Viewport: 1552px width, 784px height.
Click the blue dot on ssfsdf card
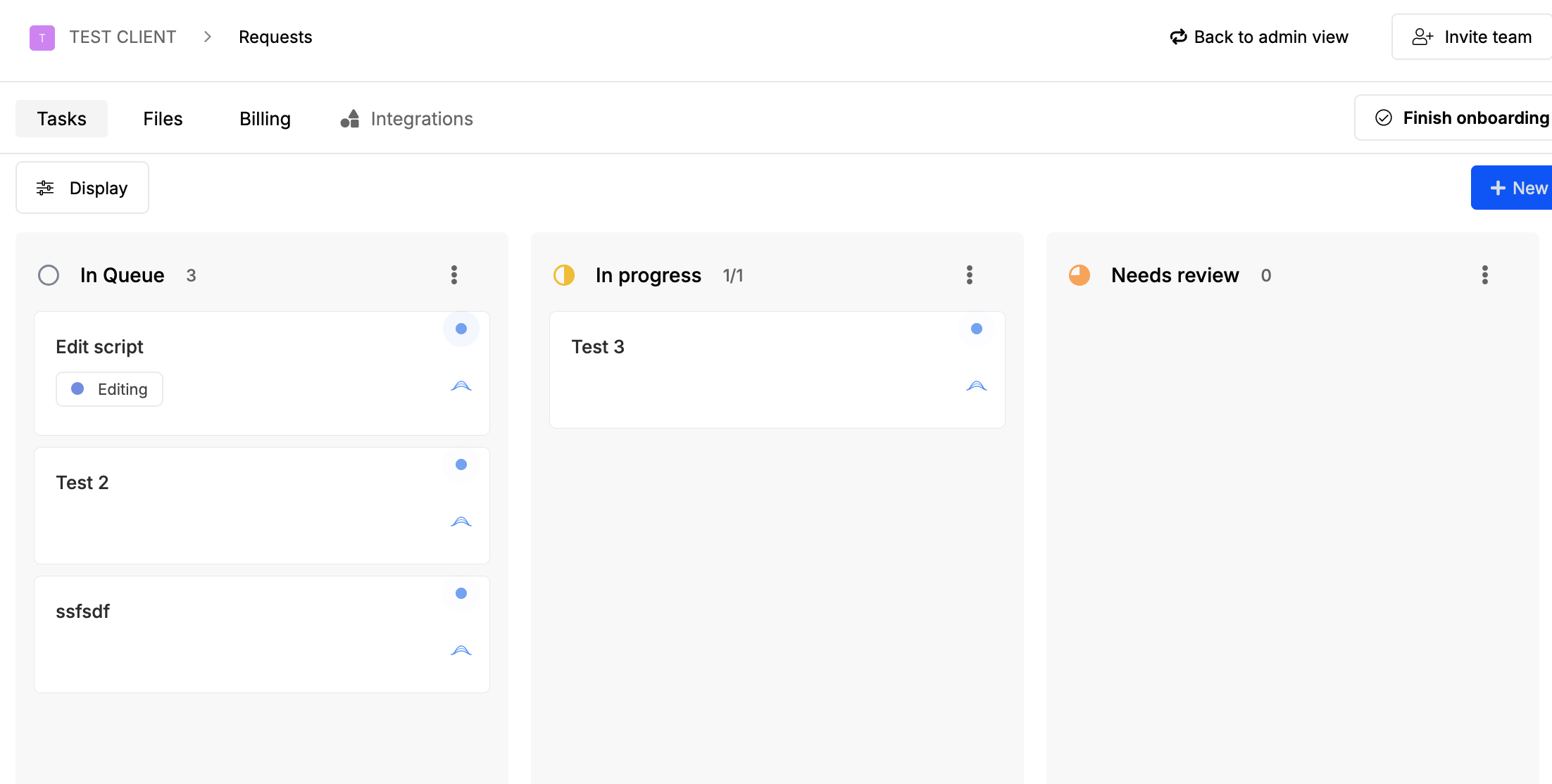pyautogui.click(x=461, y=593)
